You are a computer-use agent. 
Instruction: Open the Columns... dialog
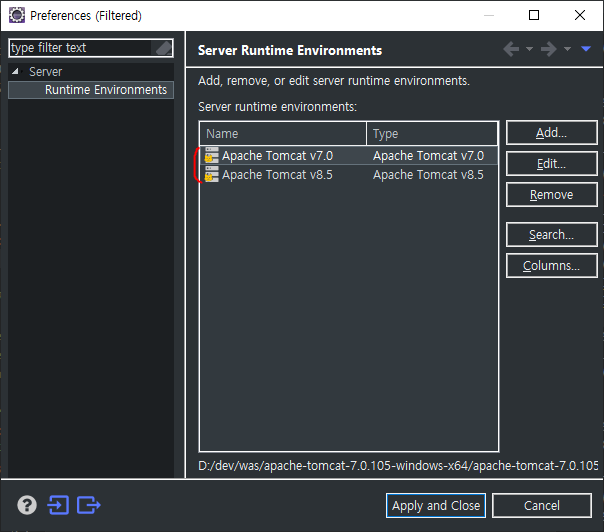(x=552, y=266)
